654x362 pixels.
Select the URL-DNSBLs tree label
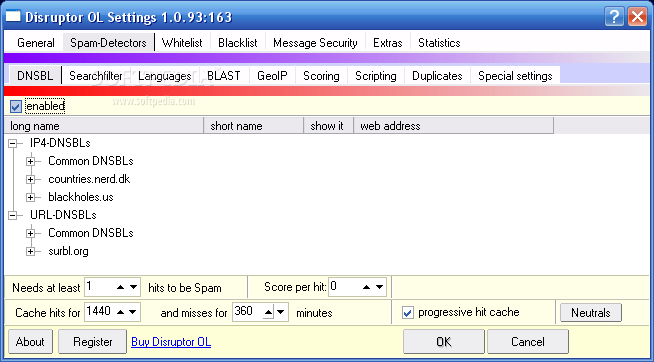63,215
